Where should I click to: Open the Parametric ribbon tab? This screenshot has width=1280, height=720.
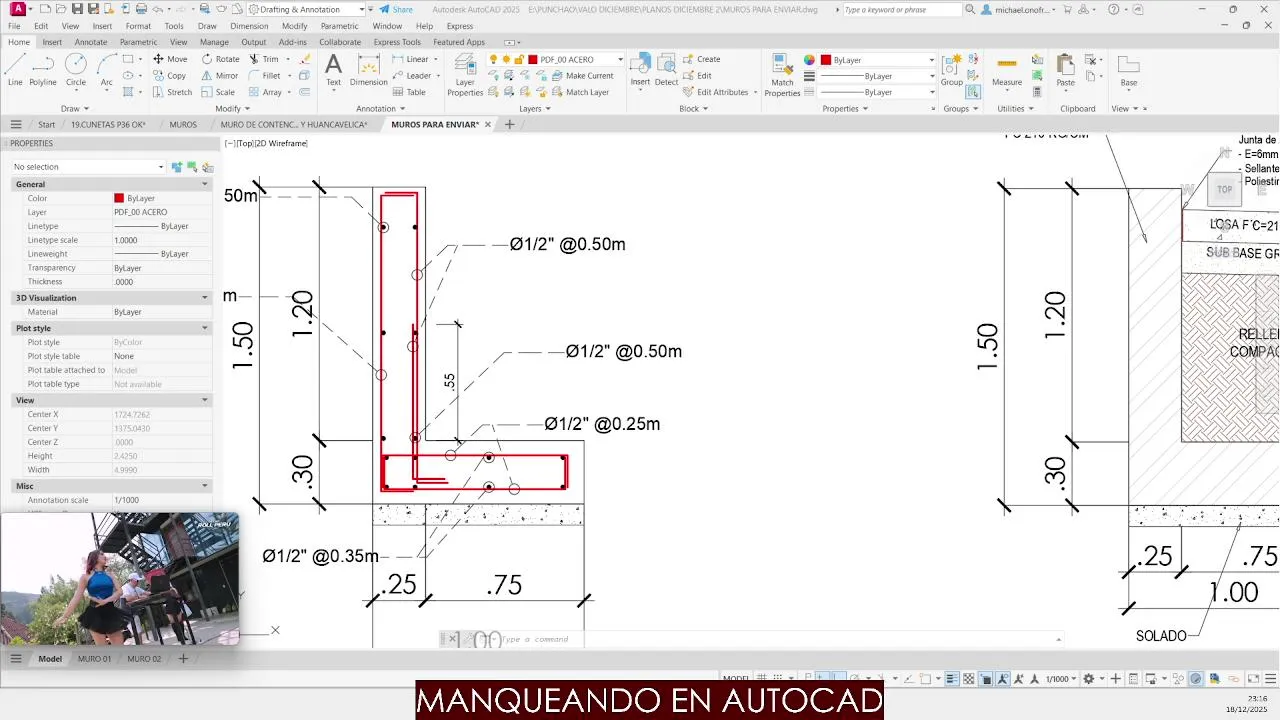[x=138, y=42]
